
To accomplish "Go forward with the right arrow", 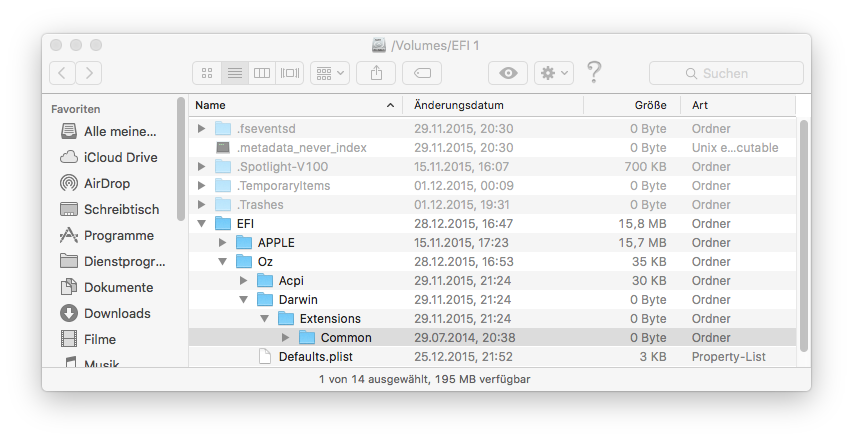I will 89,73.
